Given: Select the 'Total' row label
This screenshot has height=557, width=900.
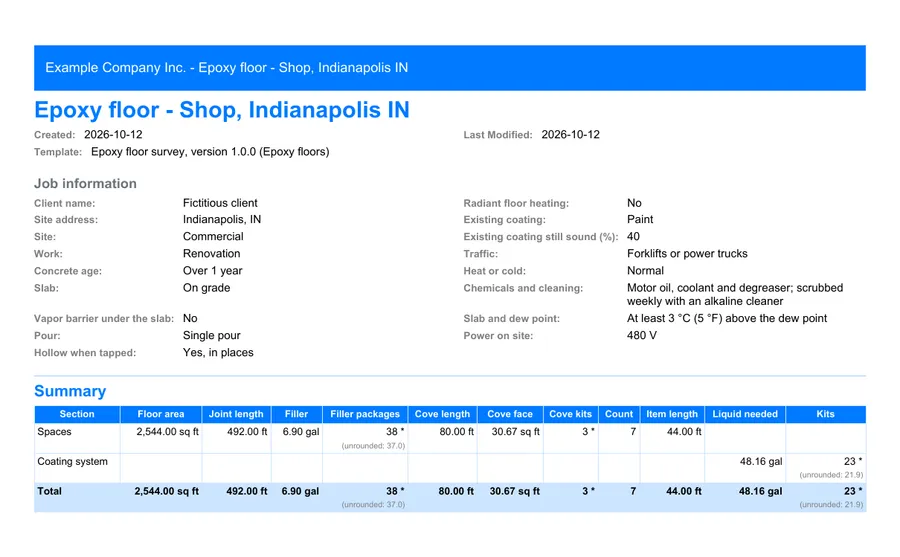Looking at the screenshot, I should 49,491.
